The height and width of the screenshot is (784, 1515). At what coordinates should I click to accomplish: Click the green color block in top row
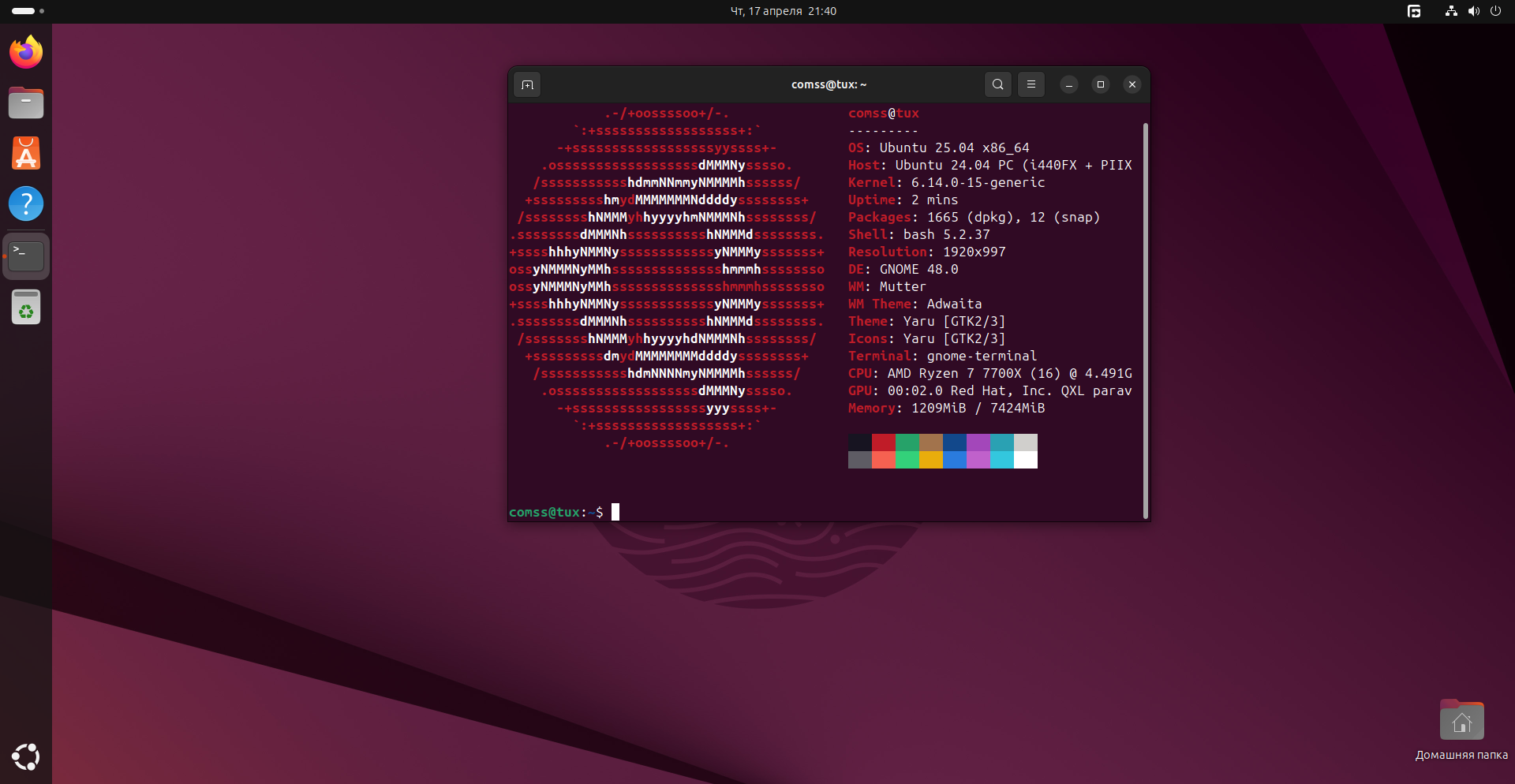pyautogui.click(x=907, y=442)
